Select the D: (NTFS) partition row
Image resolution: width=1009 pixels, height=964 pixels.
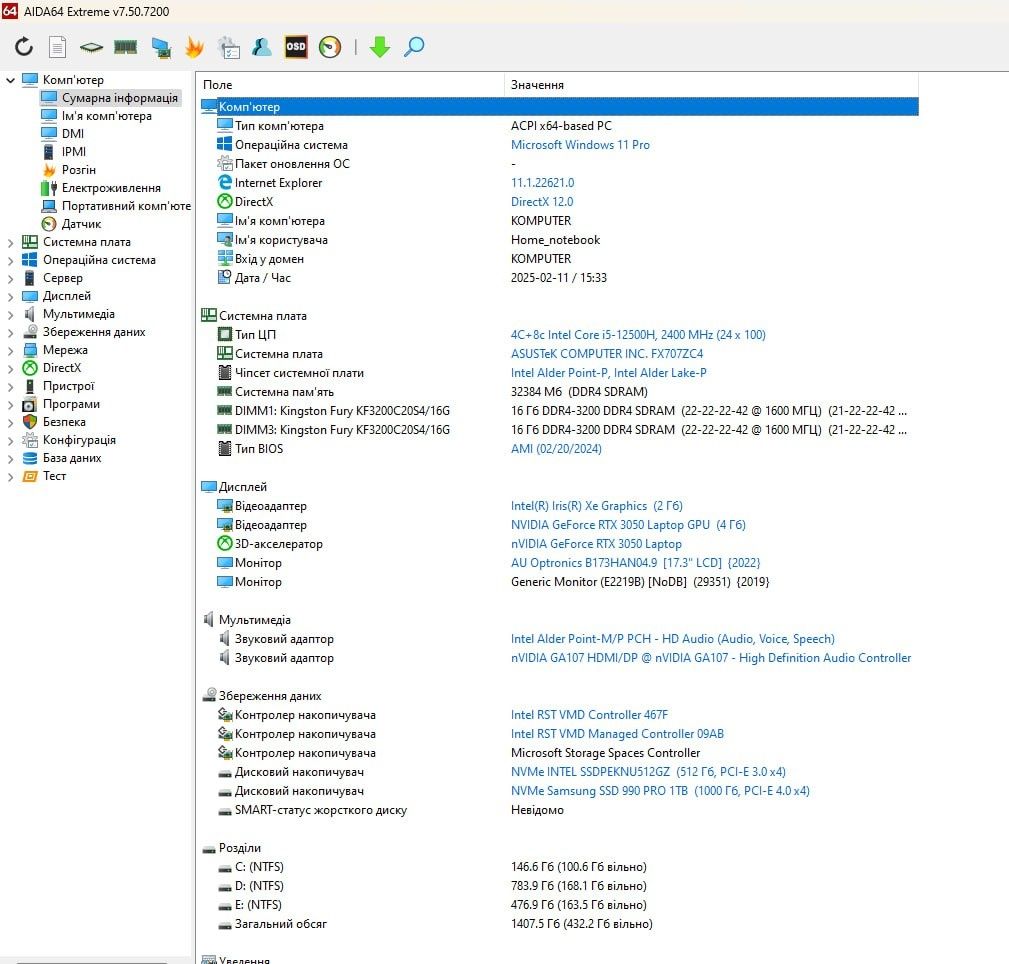[559, 886]
